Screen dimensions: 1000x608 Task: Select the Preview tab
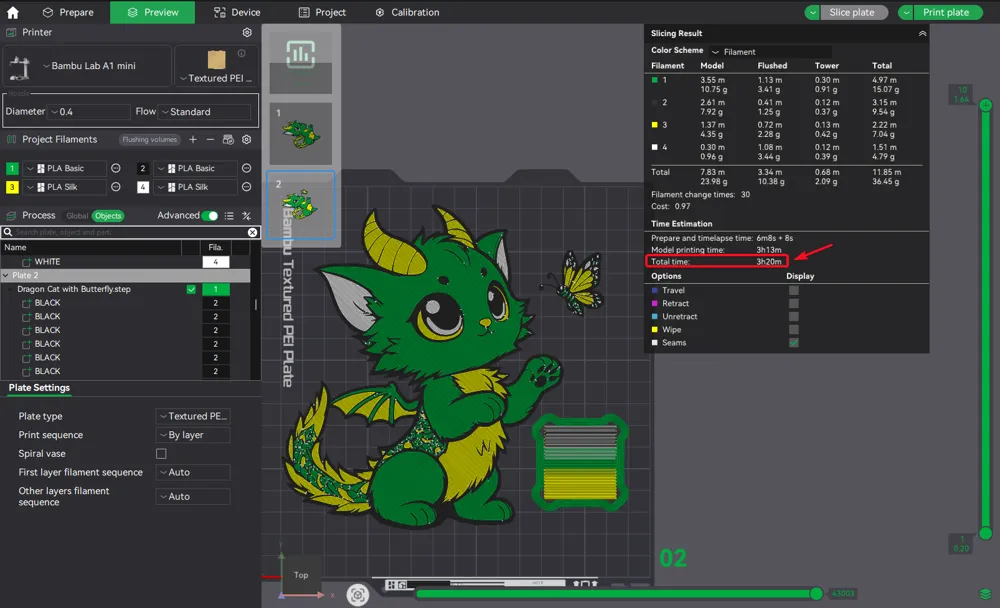153,12
